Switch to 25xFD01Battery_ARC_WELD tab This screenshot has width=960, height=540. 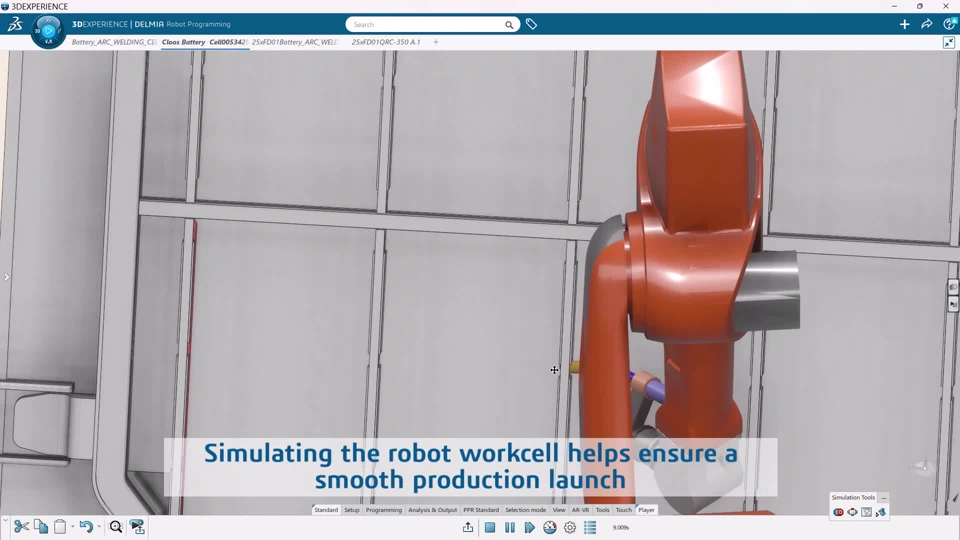(x=295, y=42)
